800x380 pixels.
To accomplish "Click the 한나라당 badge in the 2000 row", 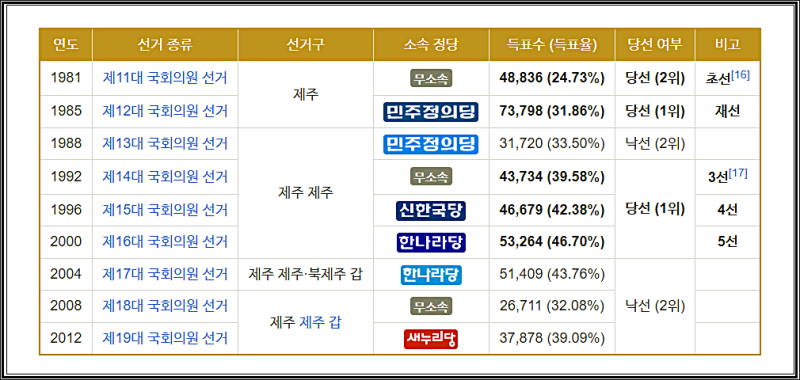I will coord(431,242).
